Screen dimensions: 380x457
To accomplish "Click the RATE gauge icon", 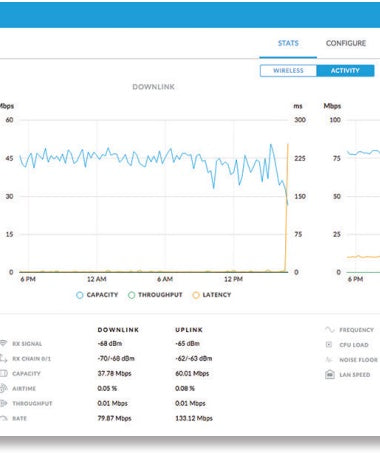I will [x=3, y=418].
